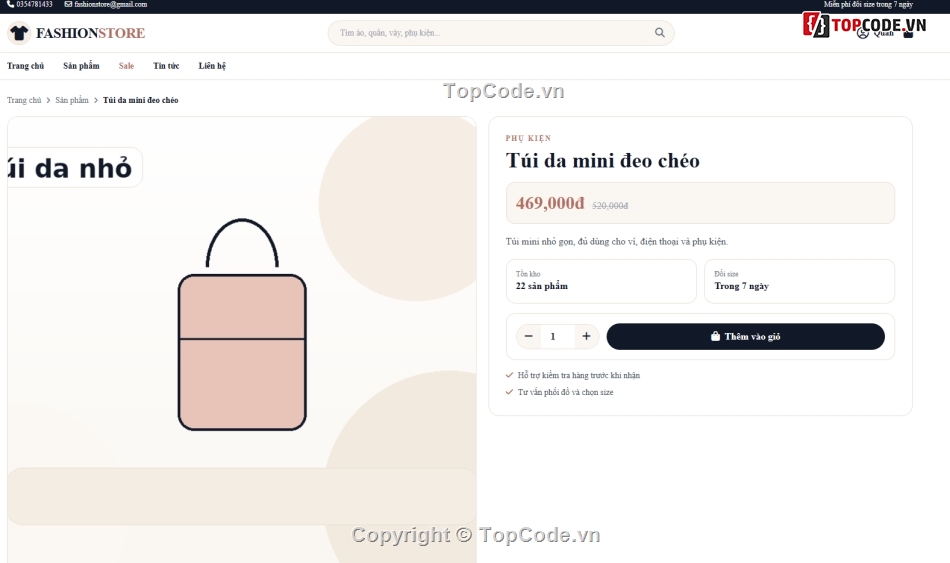Click the lock icon on Thêm vào giỏ button
950x563 pixels.
pos(715,336)
